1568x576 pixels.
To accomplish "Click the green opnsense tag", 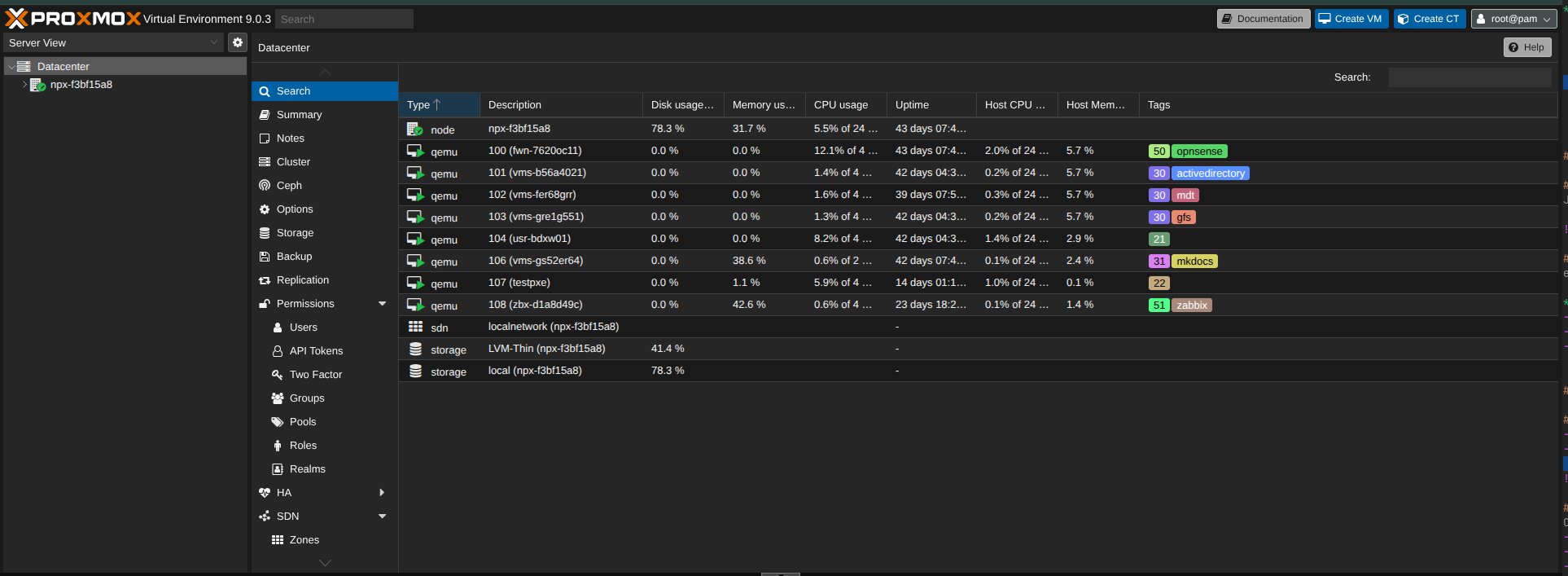I will tap(1198, 152).
